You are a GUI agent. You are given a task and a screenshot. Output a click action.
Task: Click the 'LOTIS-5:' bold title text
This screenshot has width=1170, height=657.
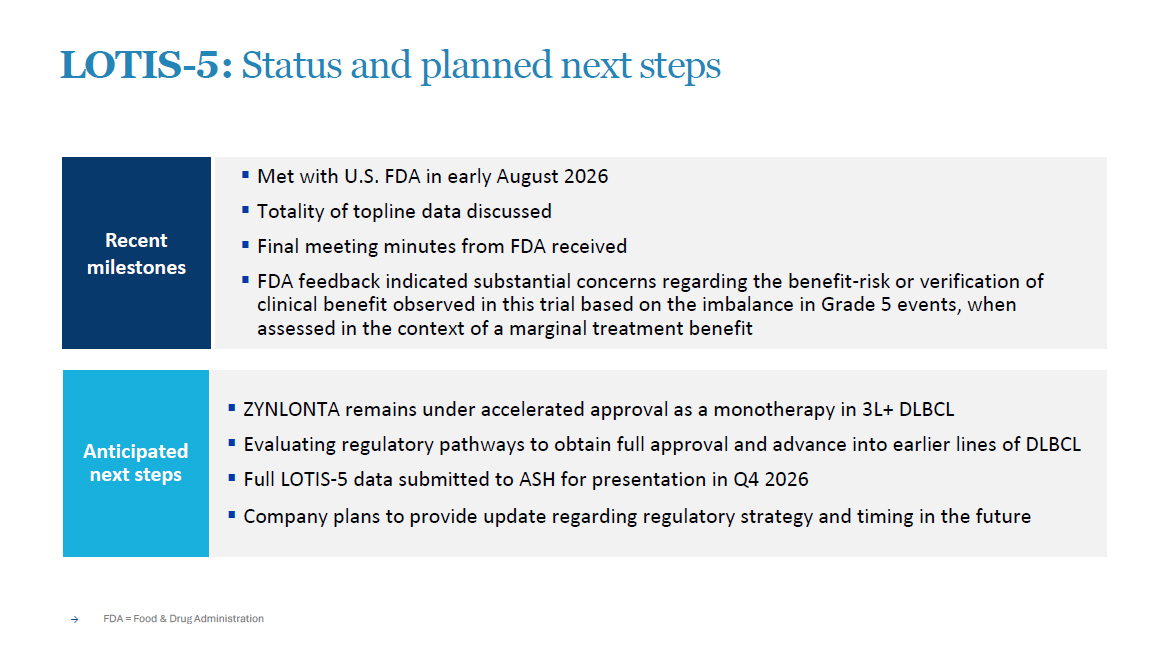[x=146, y=65]
